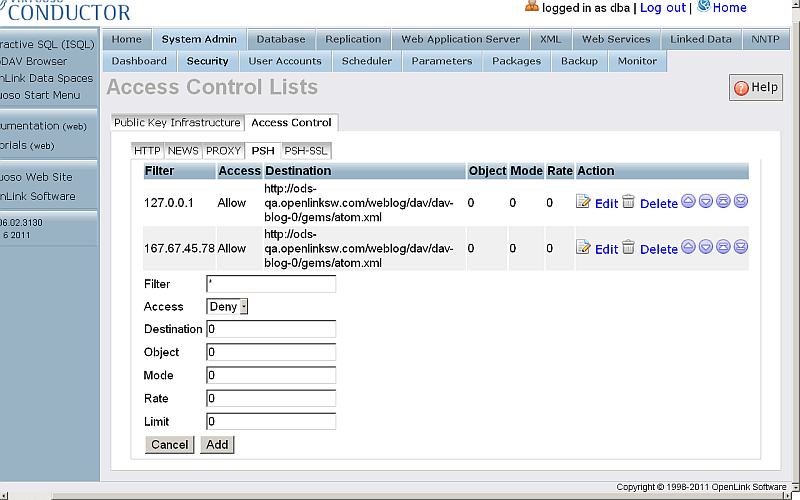
Task: Click the edit pencil icon for 127.0.0.1
Action: [x=584, y=202]
